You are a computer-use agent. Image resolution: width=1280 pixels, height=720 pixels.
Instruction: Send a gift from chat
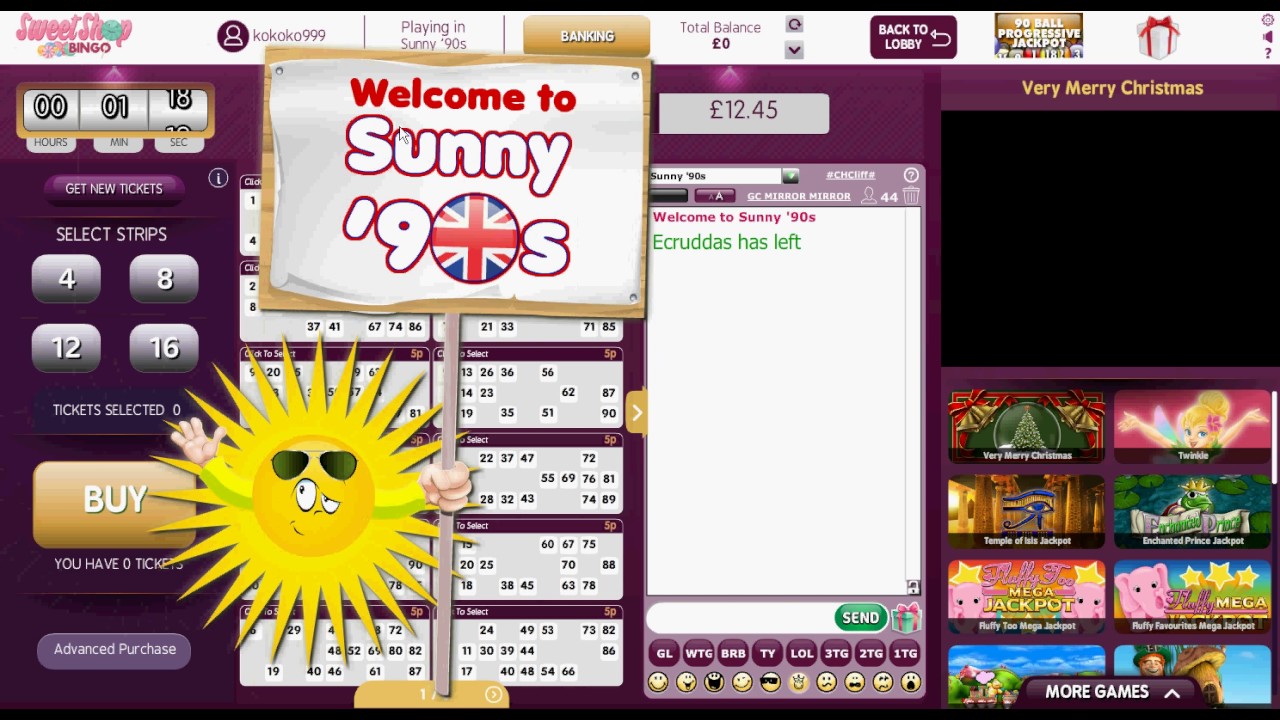(905, 618)
